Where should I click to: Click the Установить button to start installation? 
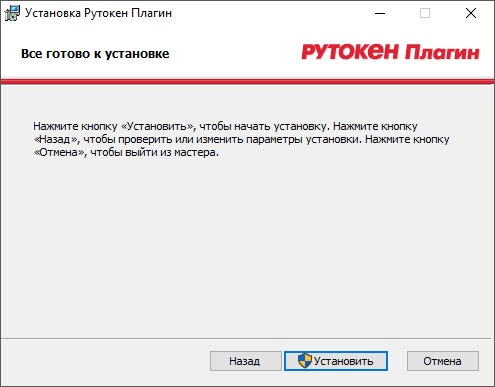(336, 361)
